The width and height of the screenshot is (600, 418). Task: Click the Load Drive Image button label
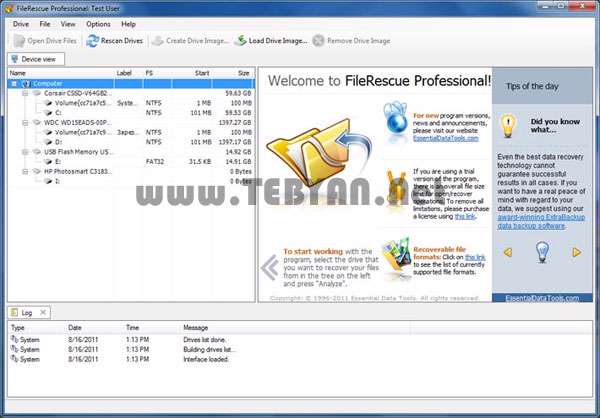pos(278,41)
